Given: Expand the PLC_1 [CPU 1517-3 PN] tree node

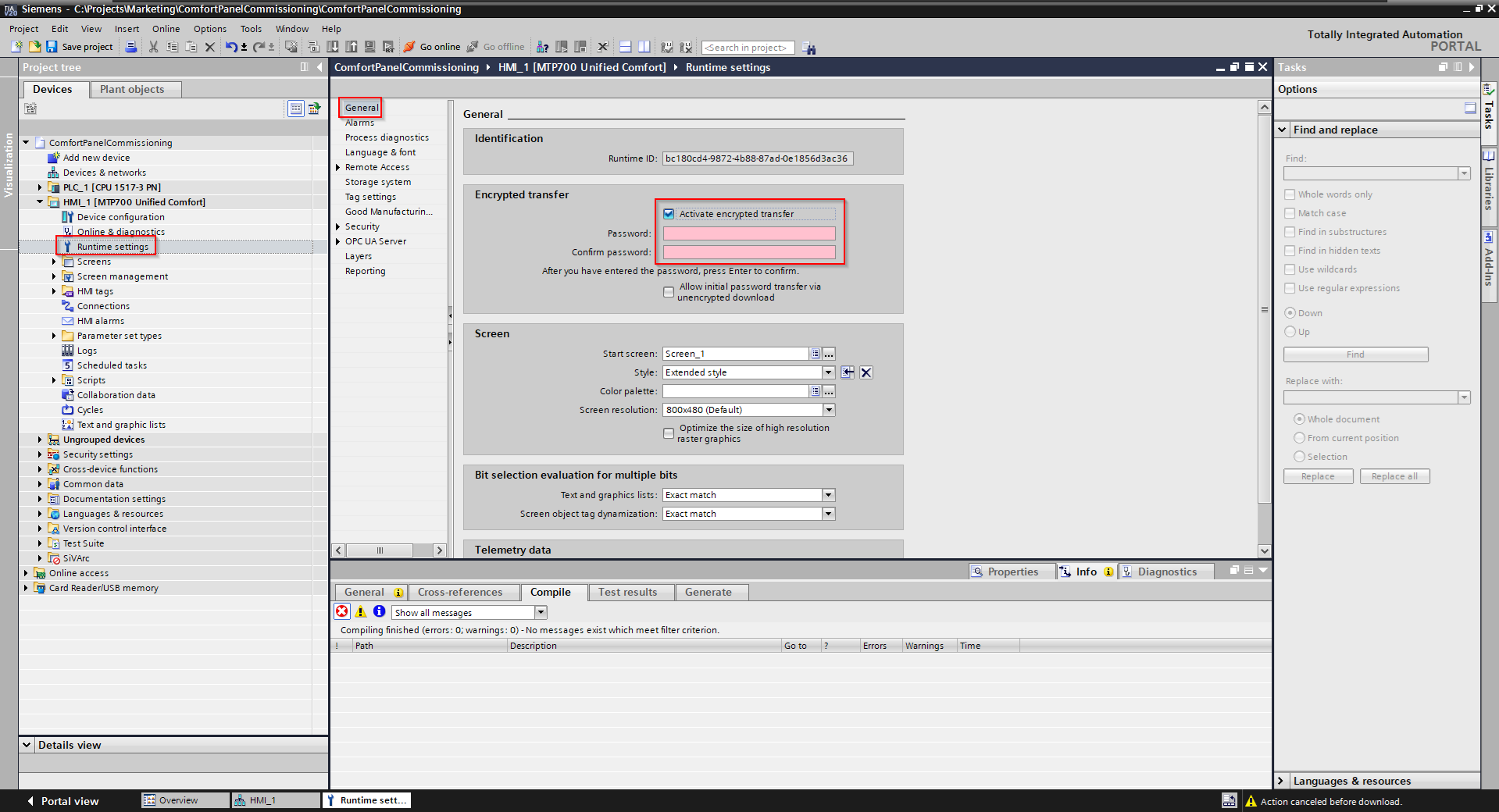Looking at the screenshot, I should tap(40, 187).
